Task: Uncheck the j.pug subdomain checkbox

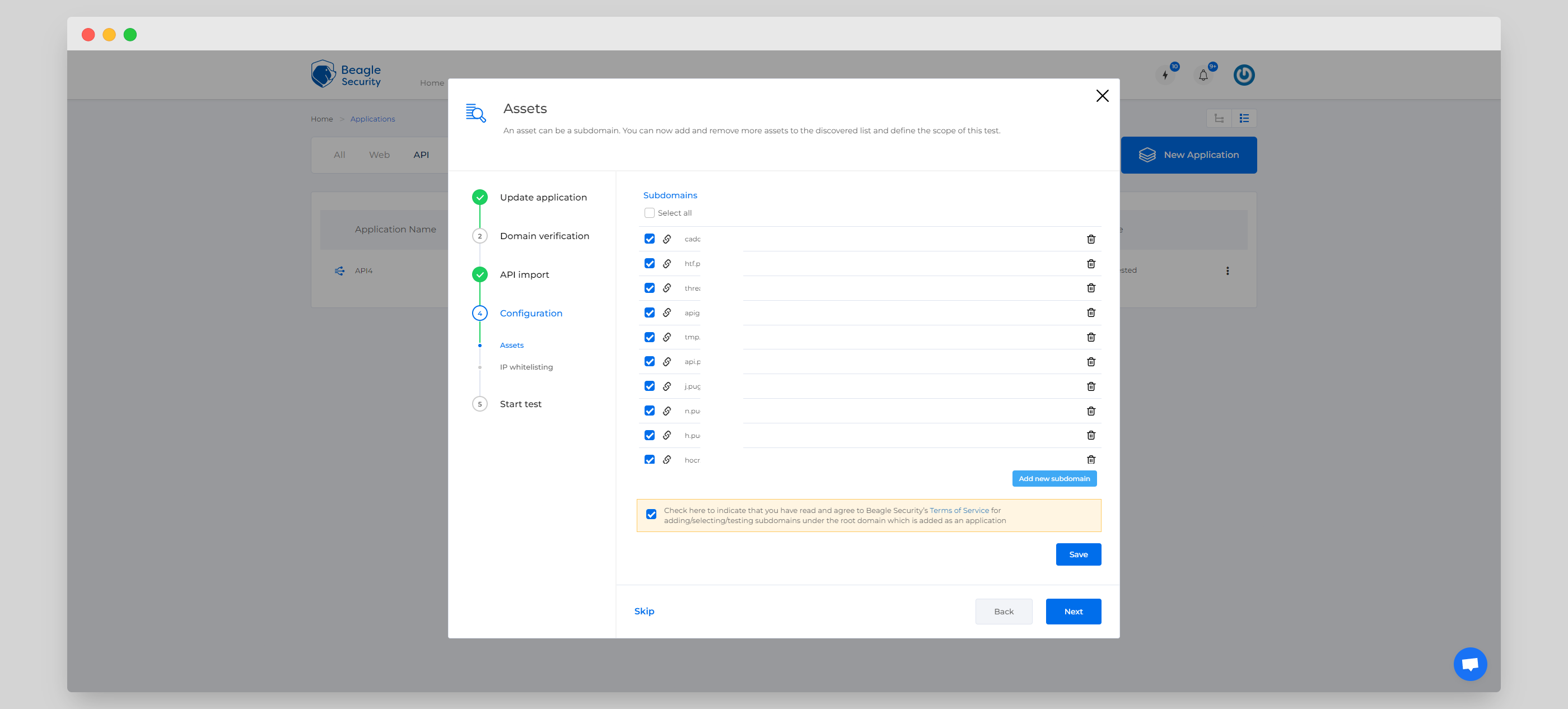Action: point(650,386)
